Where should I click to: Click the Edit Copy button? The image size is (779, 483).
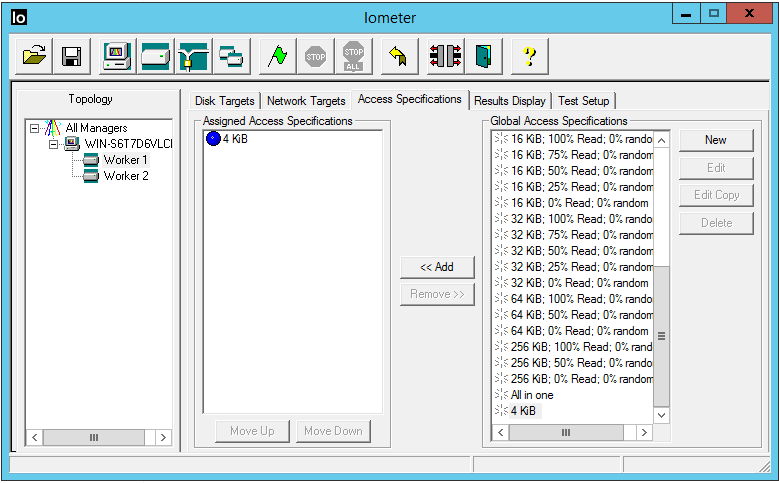[716, 195]
